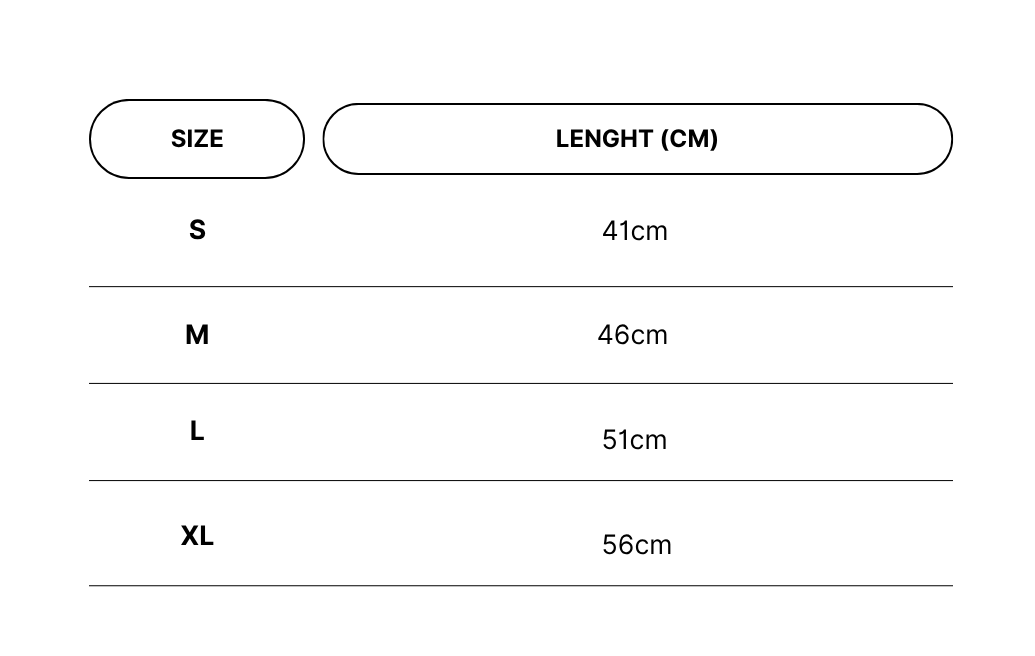The height and width of the screenshot is (656, 1035).
Task: Select the S size label
Action: click(x=197, y=230)
